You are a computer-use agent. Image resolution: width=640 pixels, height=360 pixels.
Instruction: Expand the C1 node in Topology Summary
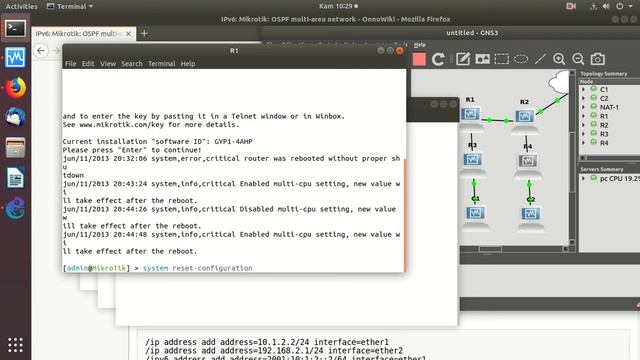(583, 89)
